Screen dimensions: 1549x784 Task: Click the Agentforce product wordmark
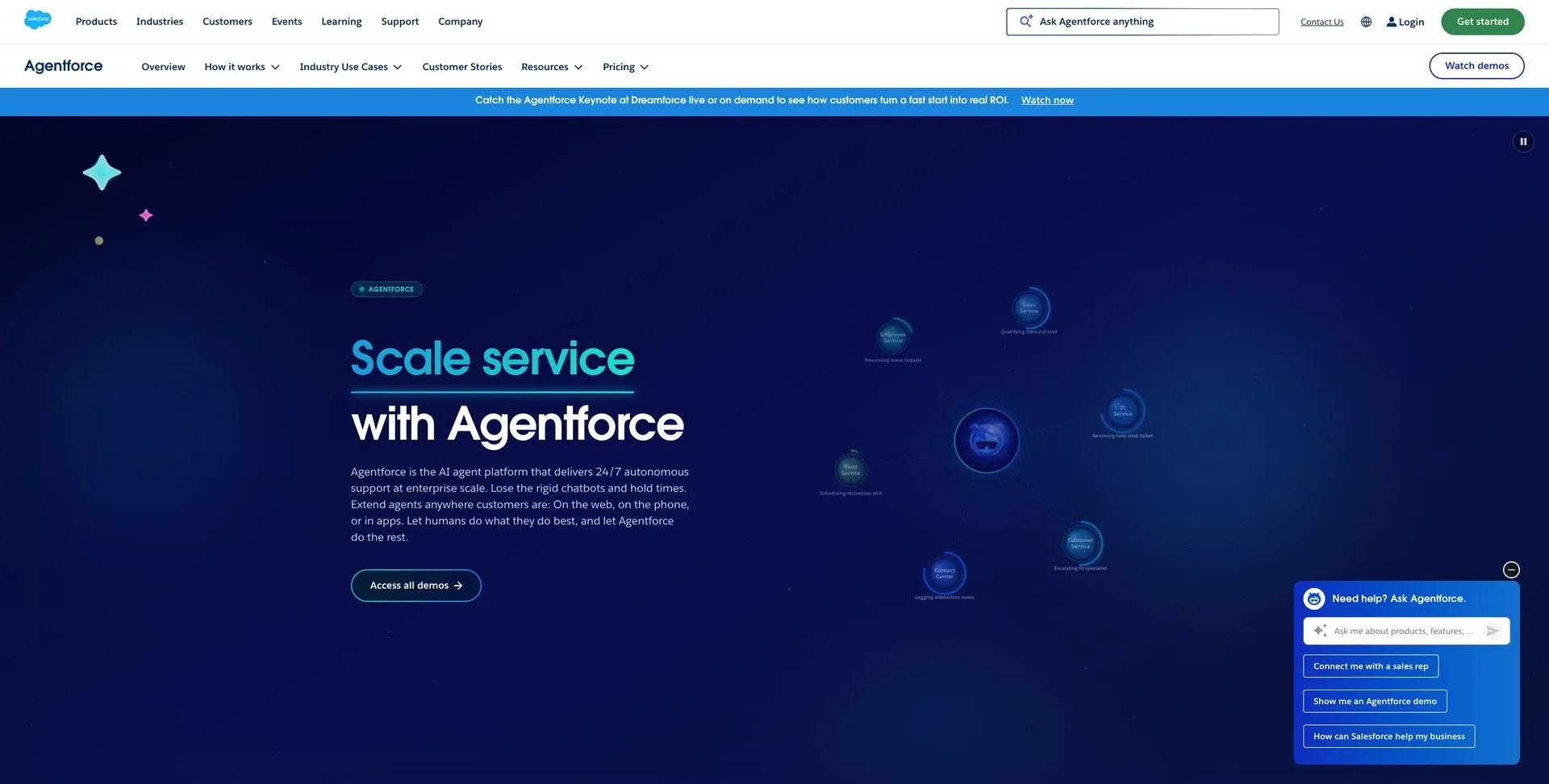[x=63, y=66]
